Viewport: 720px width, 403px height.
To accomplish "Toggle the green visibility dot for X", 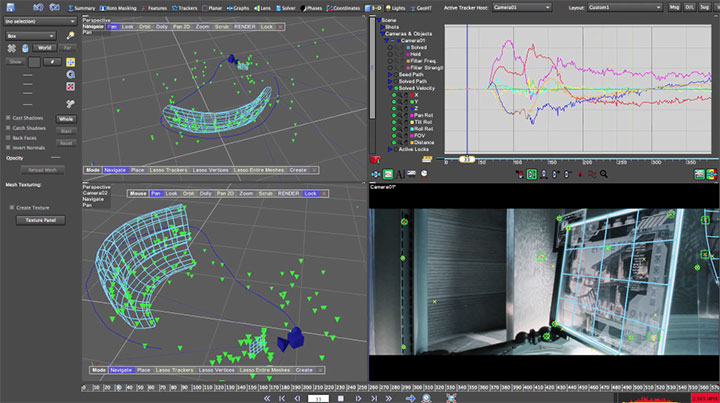I will click(x=394, y=95).
